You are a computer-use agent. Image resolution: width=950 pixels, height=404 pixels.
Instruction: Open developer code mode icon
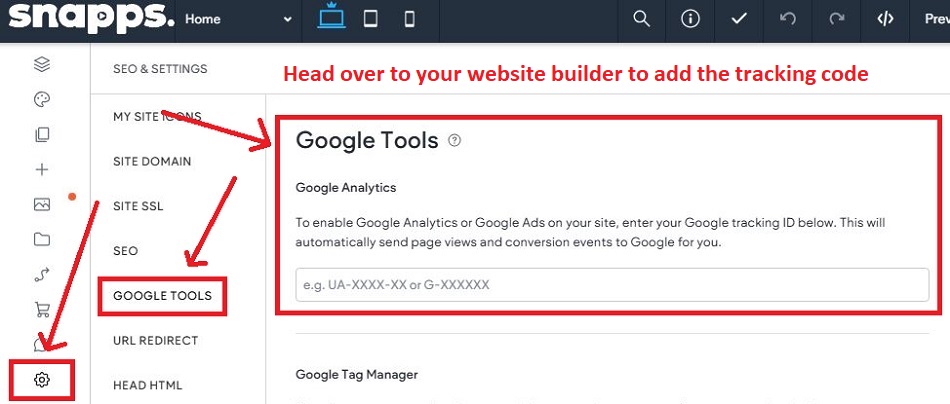[885, 19]
